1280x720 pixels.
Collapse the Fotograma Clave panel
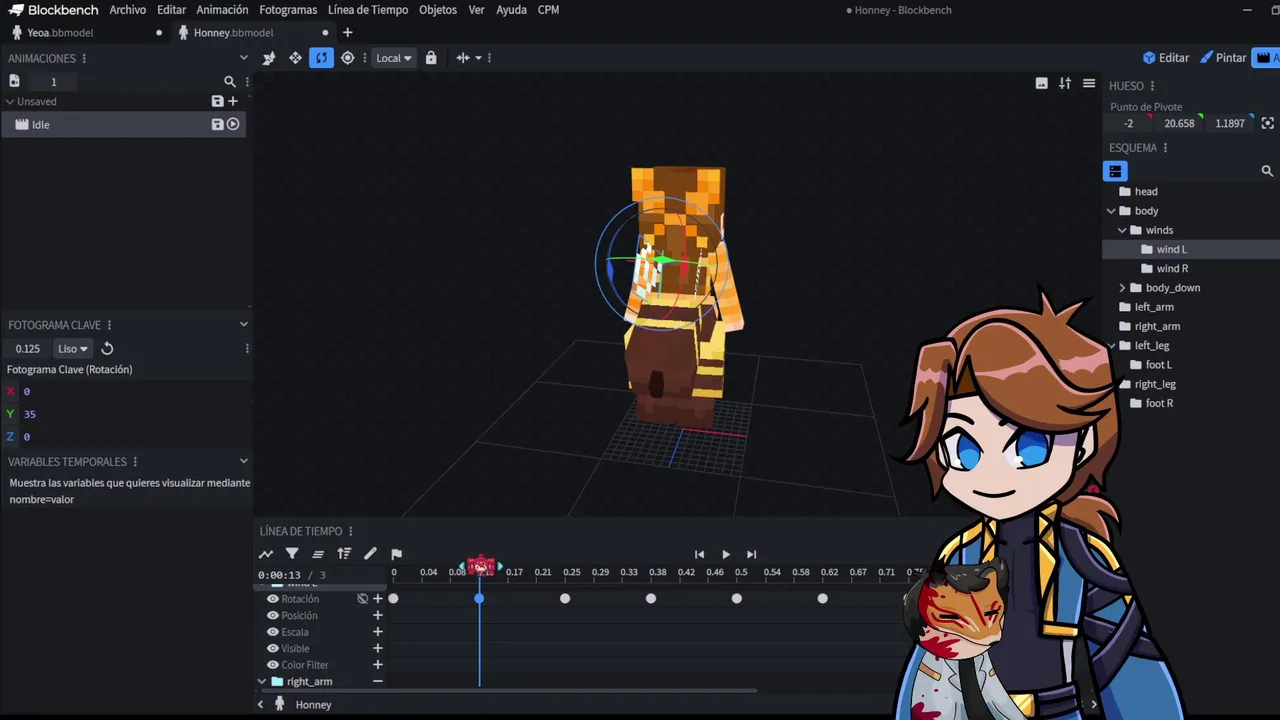(243, 324)
